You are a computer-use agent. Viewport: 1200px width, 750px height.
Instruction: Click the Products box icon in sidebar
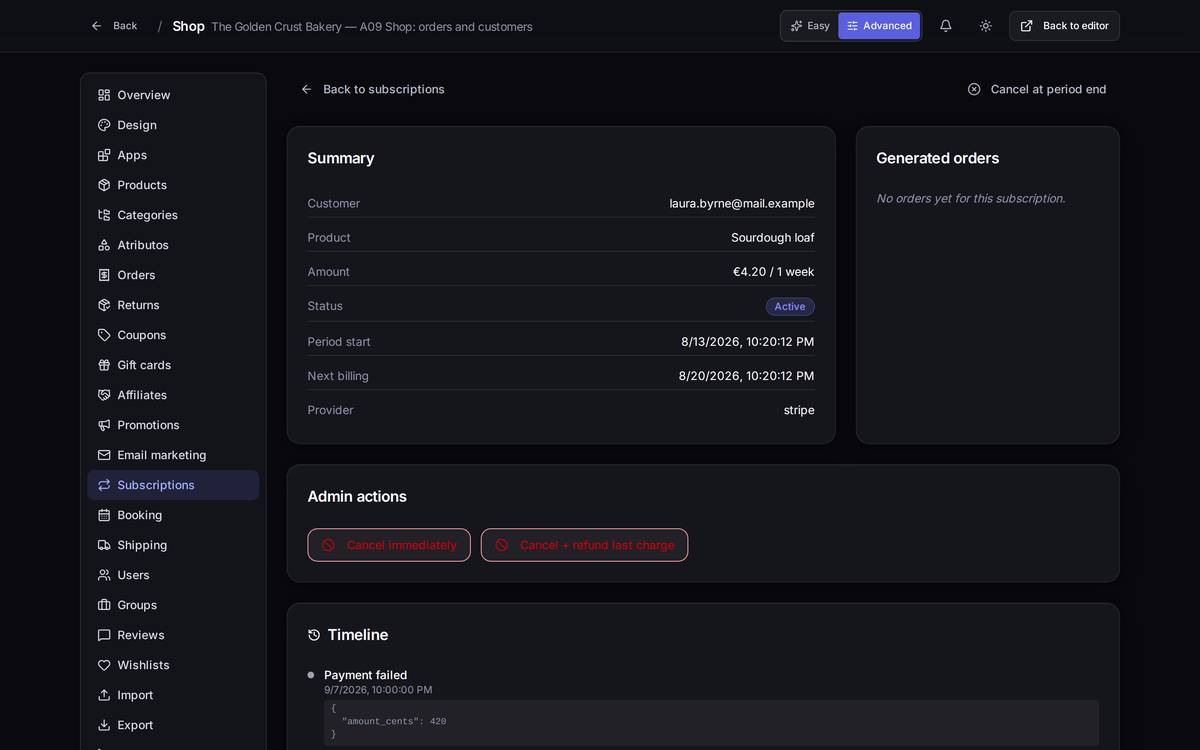click(104, 185)
